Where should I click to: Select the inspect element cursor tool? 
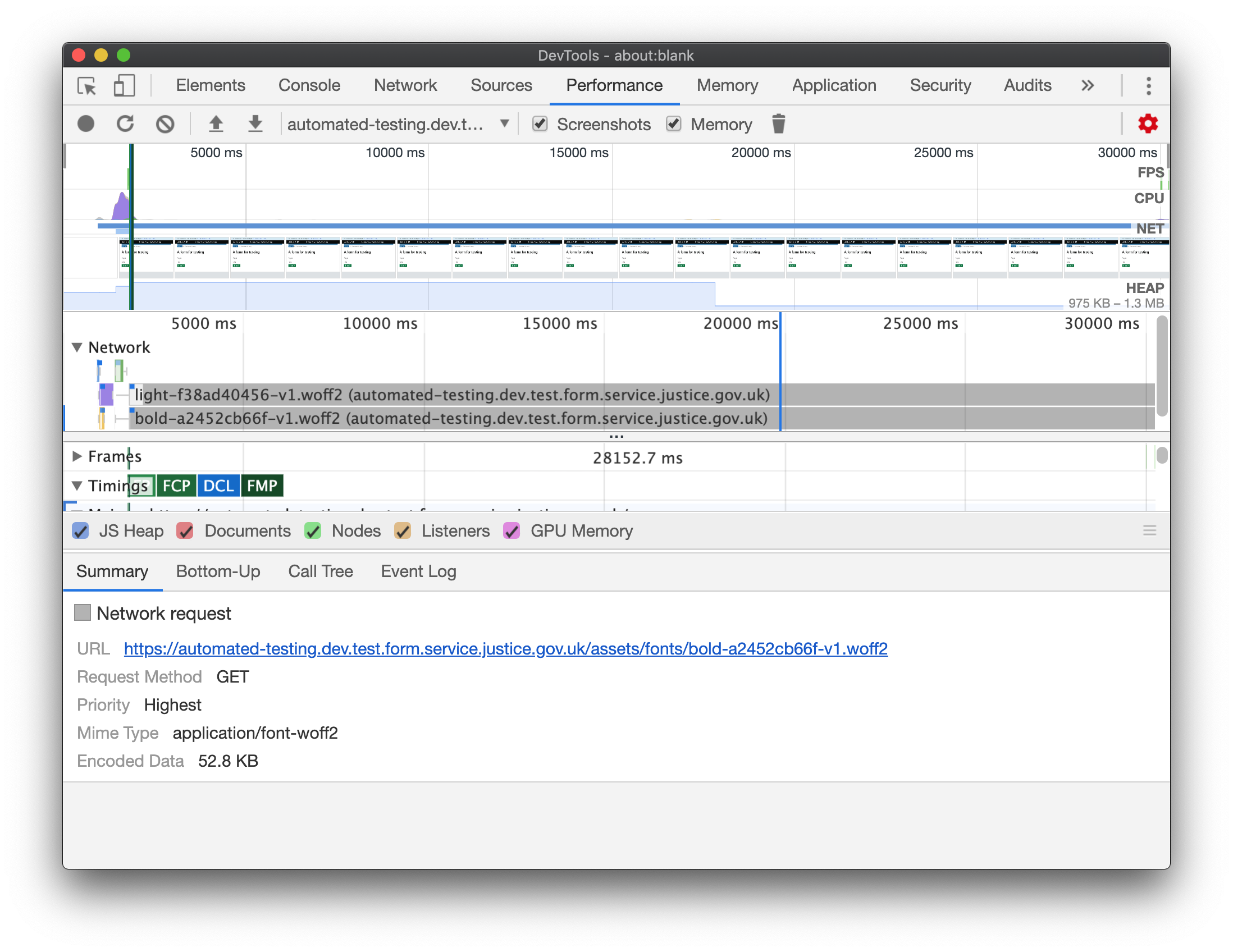tap(86, 86)
